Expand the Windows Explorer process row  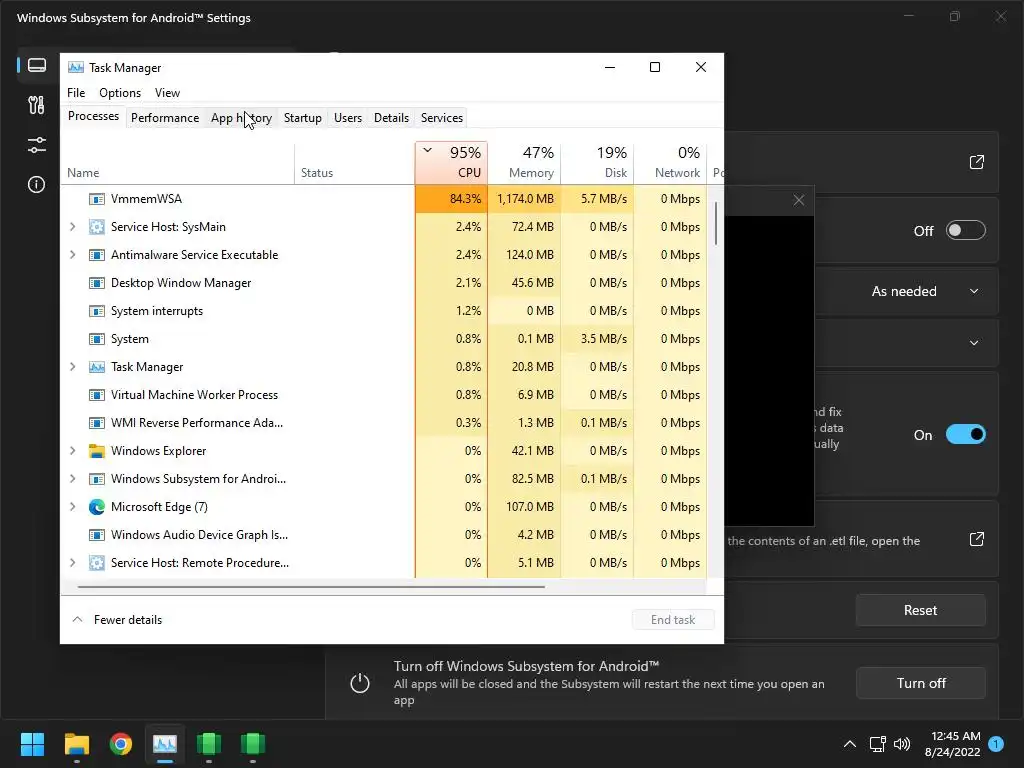click(x=72, y=451)
